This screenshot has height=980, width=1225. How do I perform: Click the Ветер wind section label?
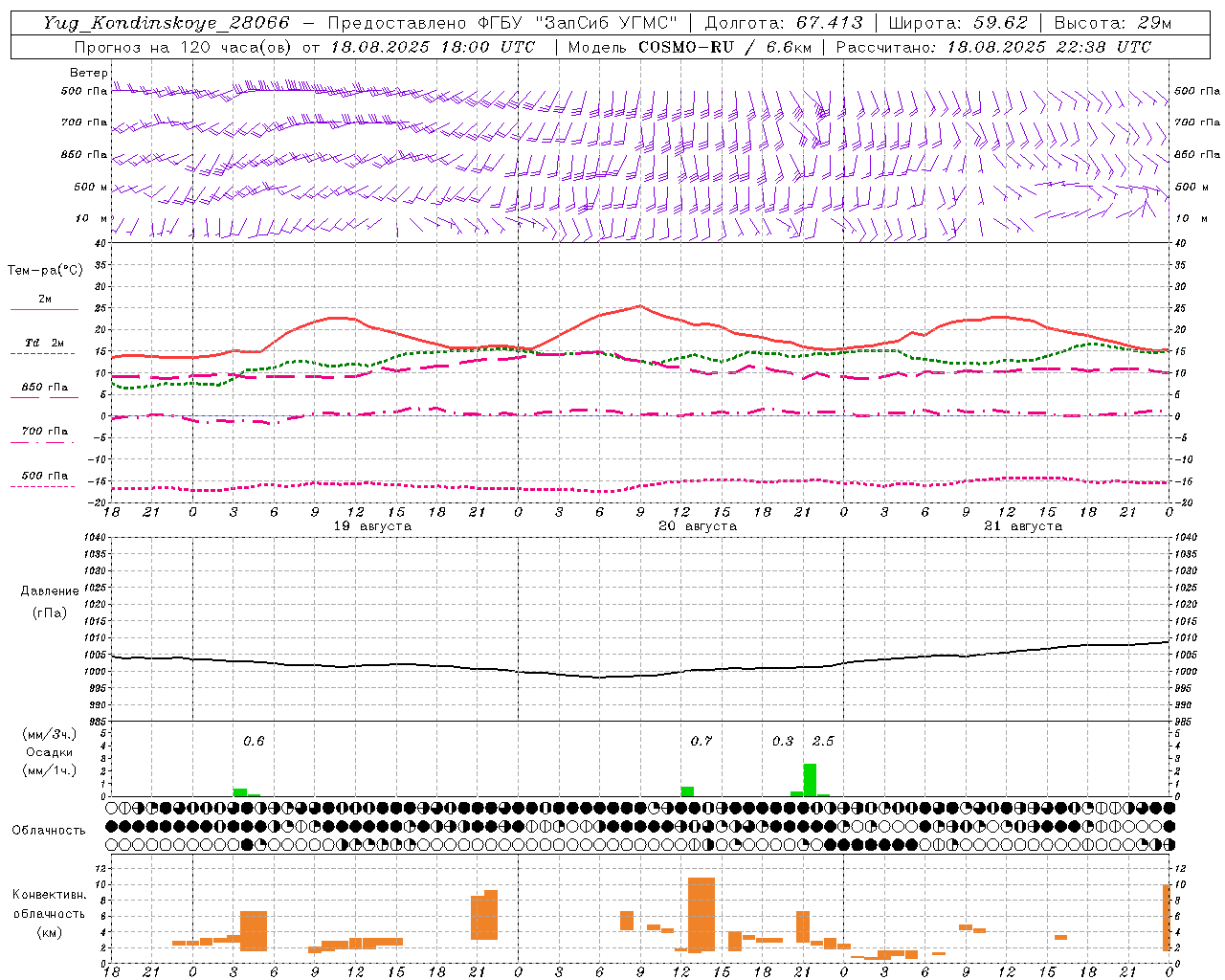point(88,73)
